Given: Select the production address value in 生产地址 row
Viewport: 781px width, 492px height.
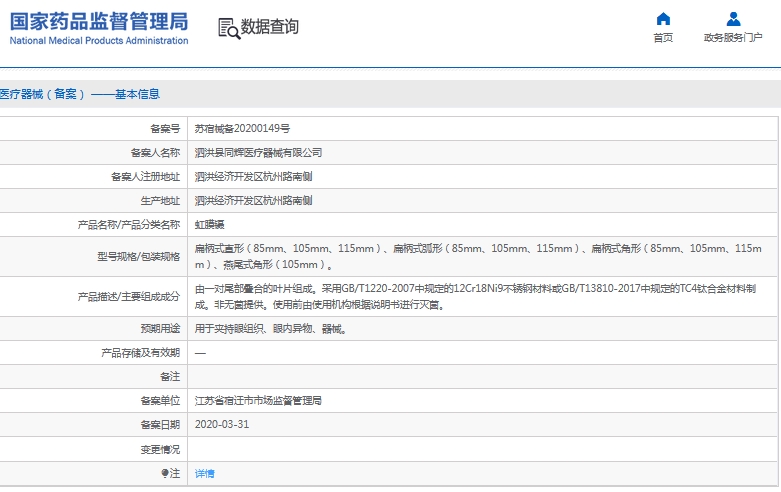Looking at the screenshot, I should (253, 201).
